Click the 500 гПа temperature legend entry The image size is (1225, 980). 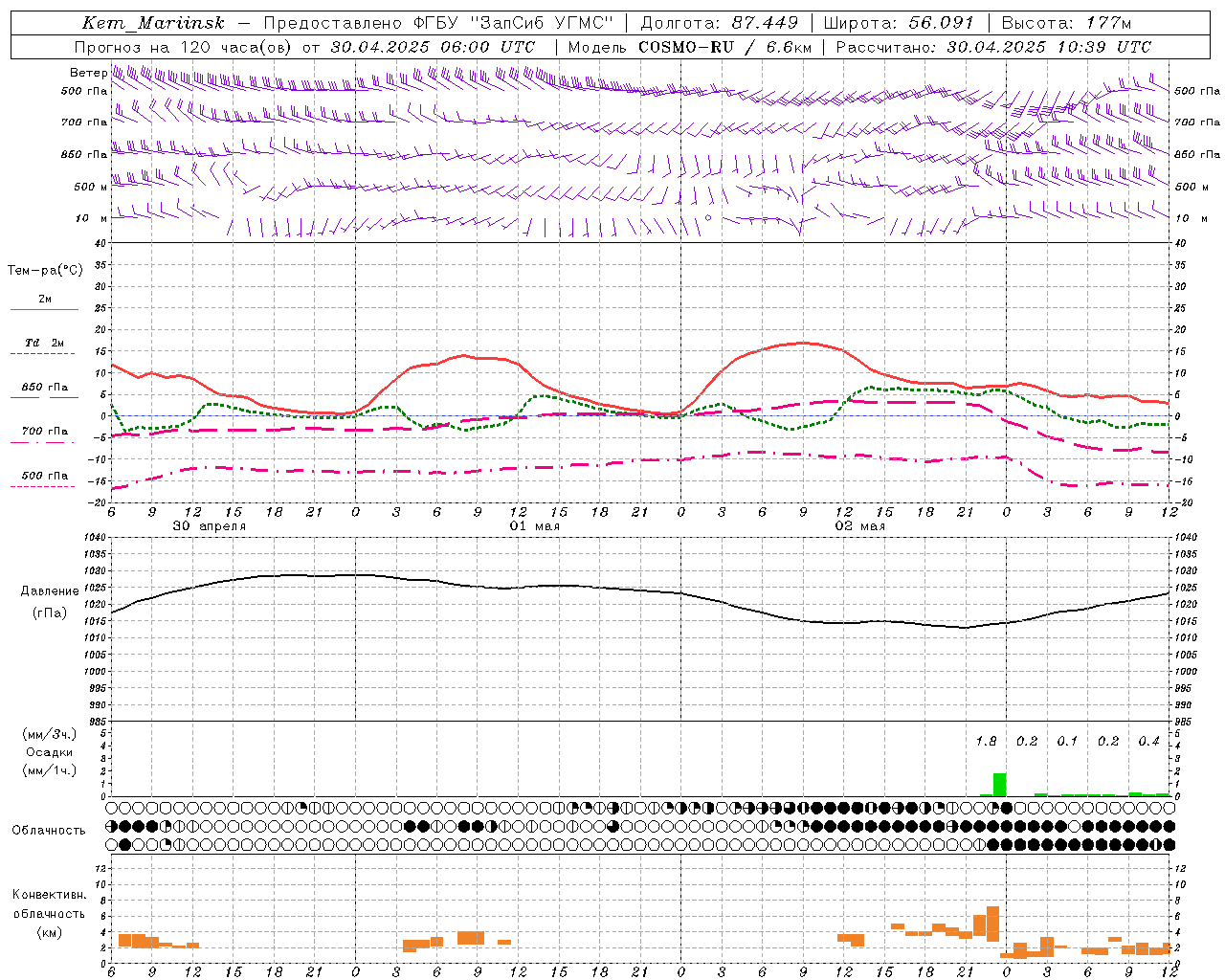(x=44, y=476)
